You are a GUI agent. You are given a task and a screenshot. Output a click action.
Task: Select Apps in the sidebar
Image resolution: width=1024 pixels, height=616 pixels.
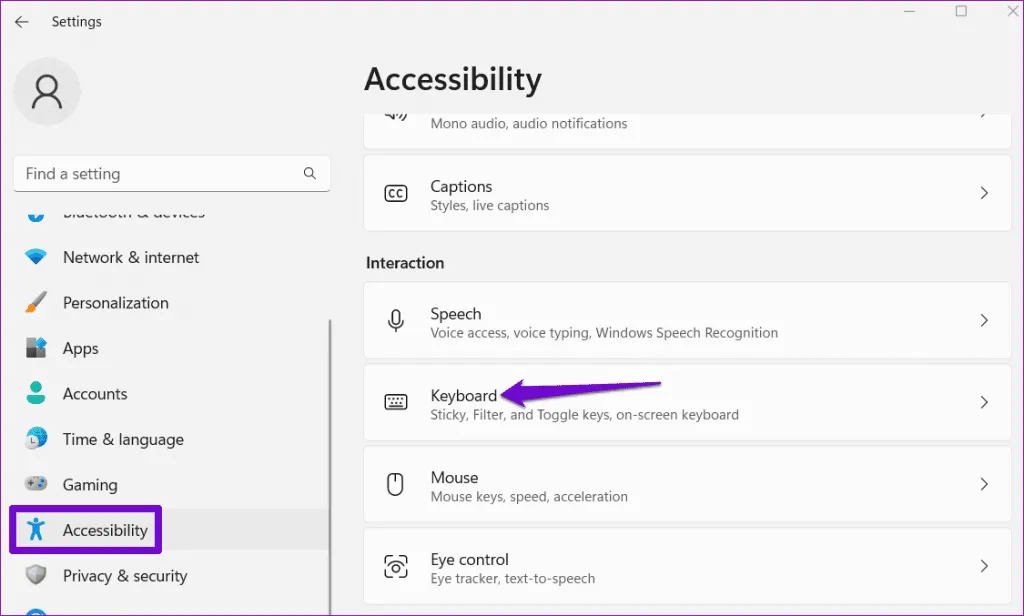81,349
